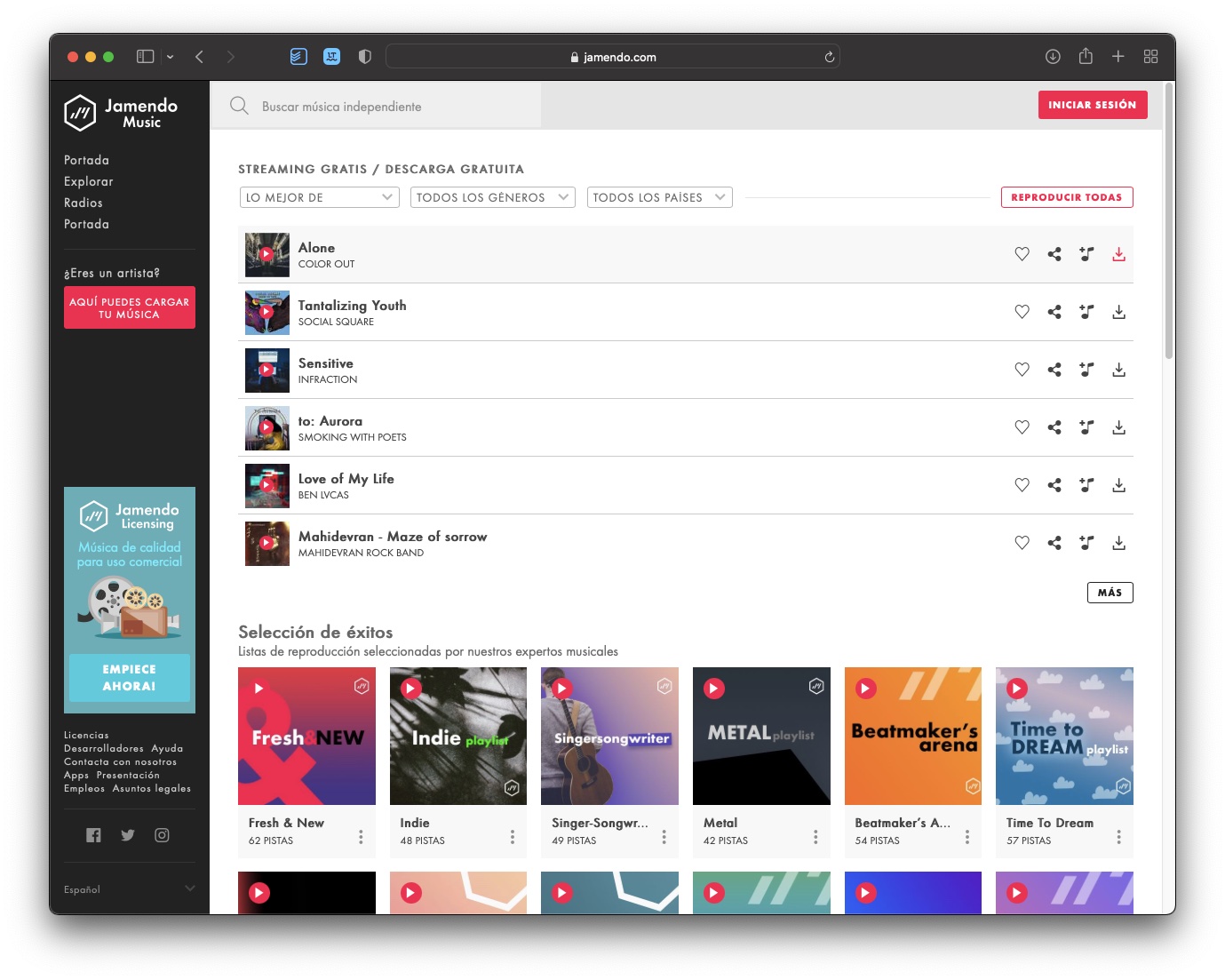Open Explorar in the sidebar
Viewport: 1225px width, 980px height.
tap(89, 181)
